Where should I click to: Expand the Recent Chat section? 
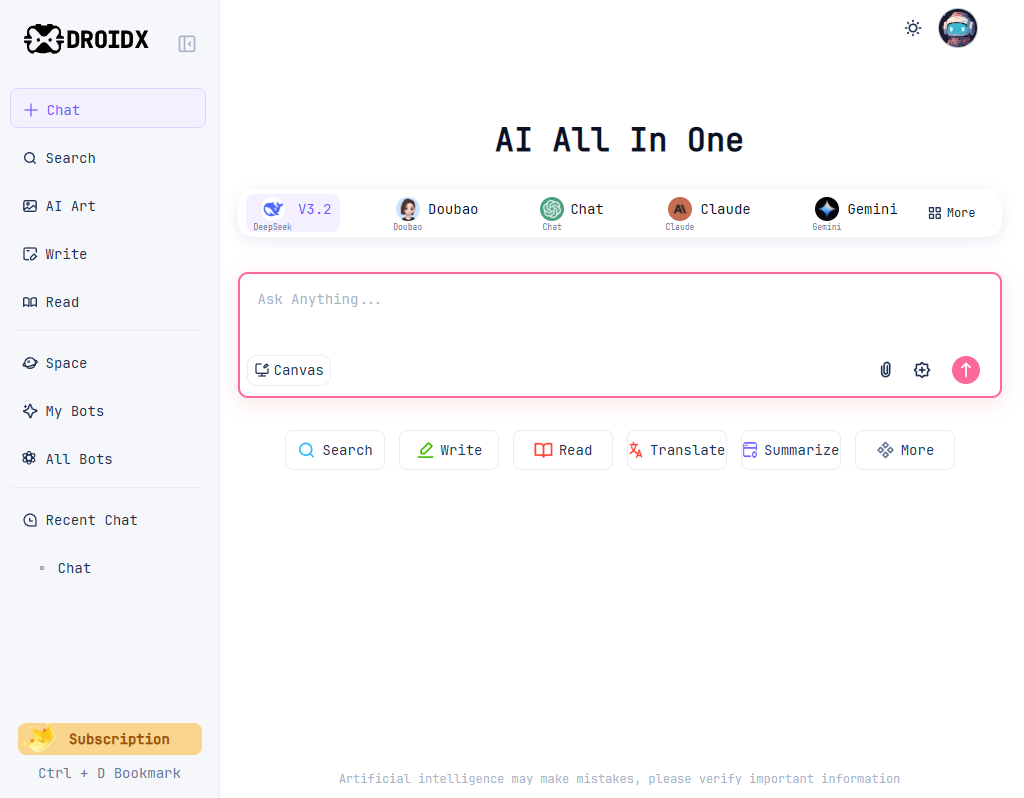pyautogui.click(x=91, y=520)
